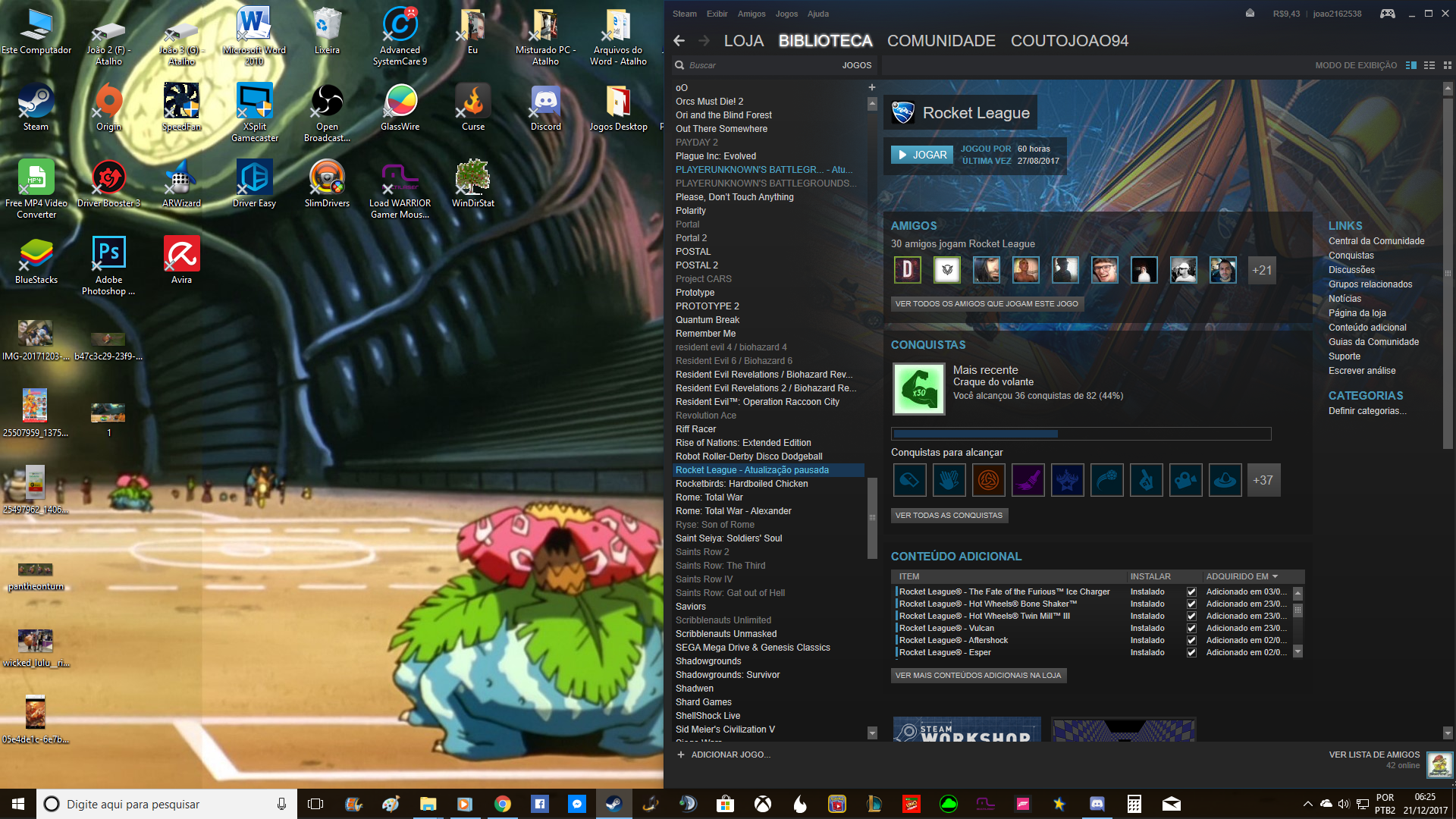Screen dimensions: 1456x819
Task: Click VER TODAS AS CONQUISTAS button
Action: (x=949, y=515)
